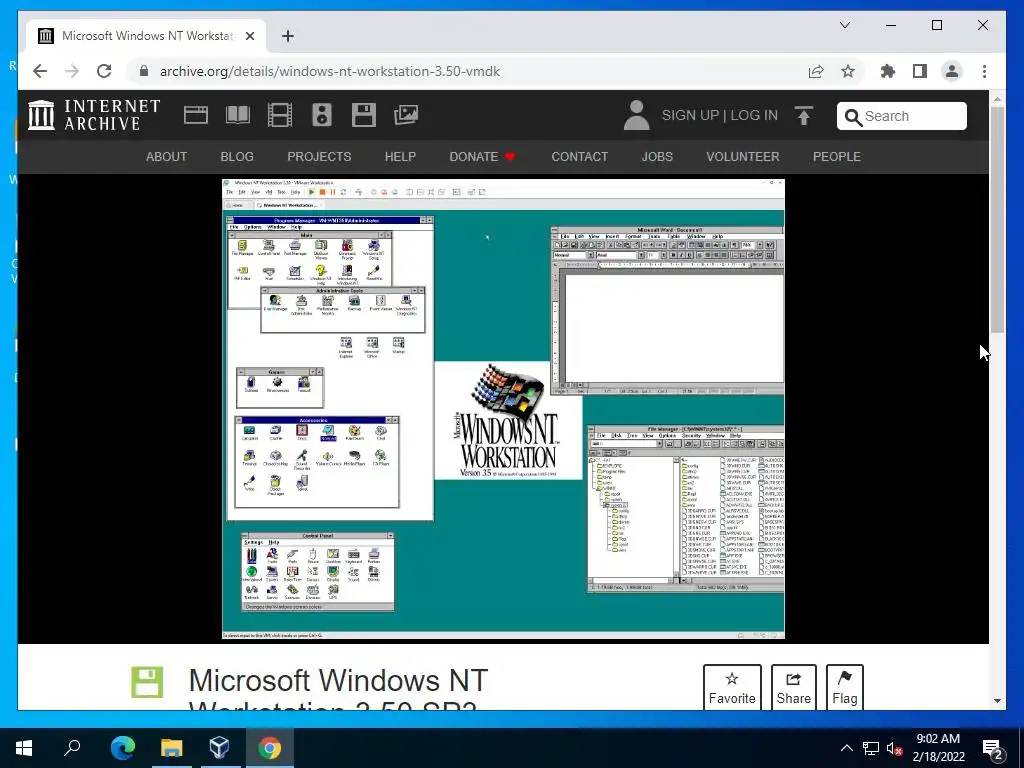Image resolution: width=1024 pixels, height=768 pixels.
Task: Open the Chrome three-dot menu
Action: coord(984,71)
